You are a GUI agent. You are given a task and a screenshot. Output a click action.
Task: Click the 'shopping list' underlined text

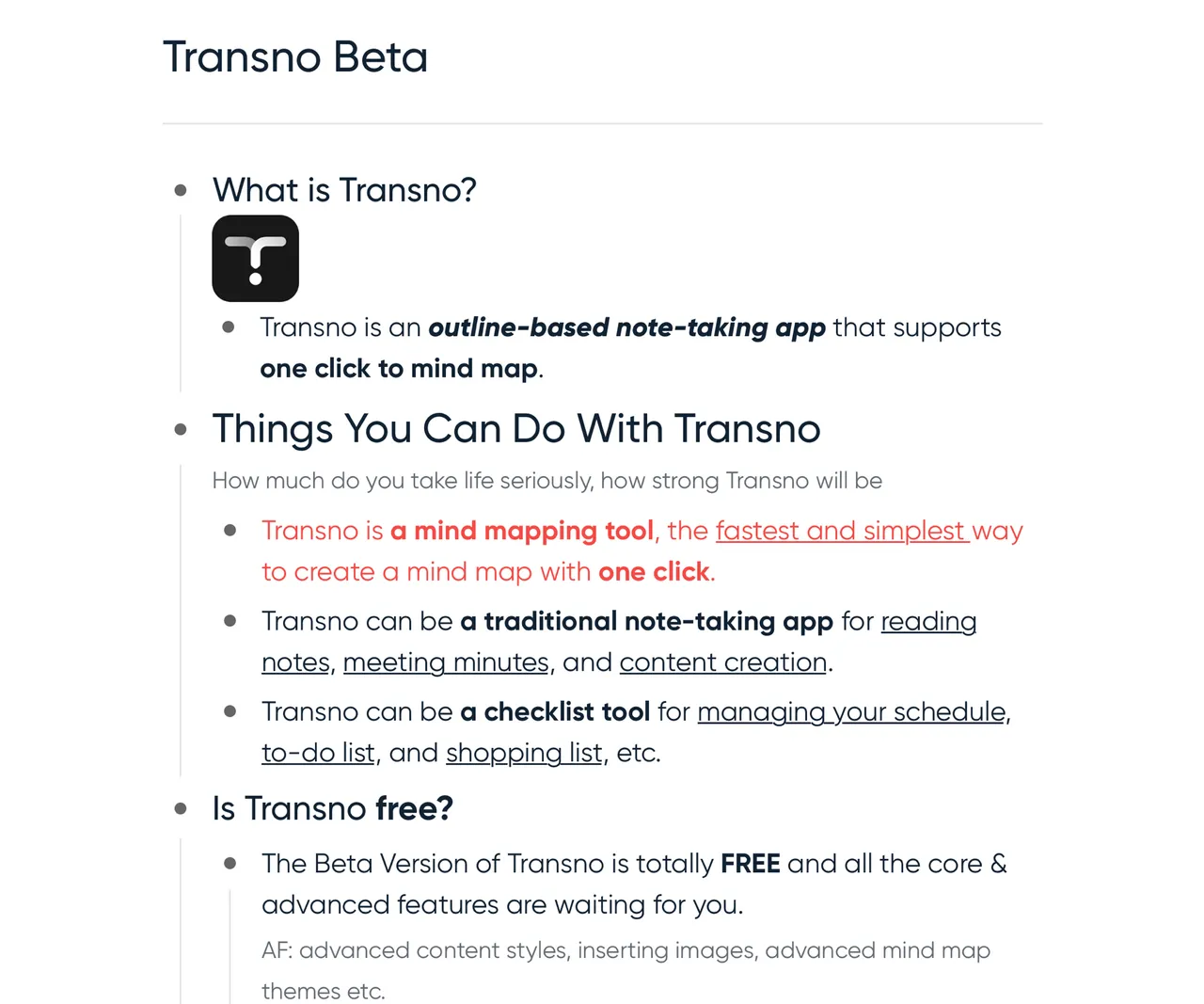[x=524, y=754]
